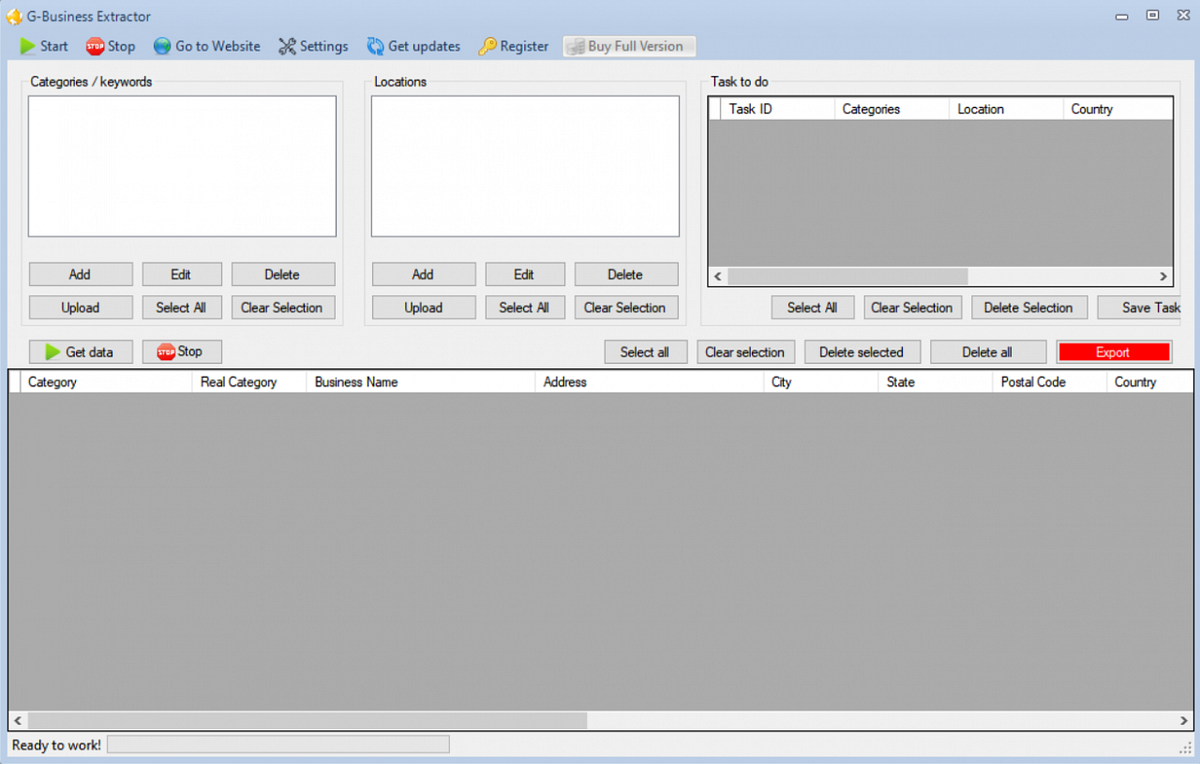Upload a locations file
The width and height of the screenshot is (1200, 764).
pos(423,307)
